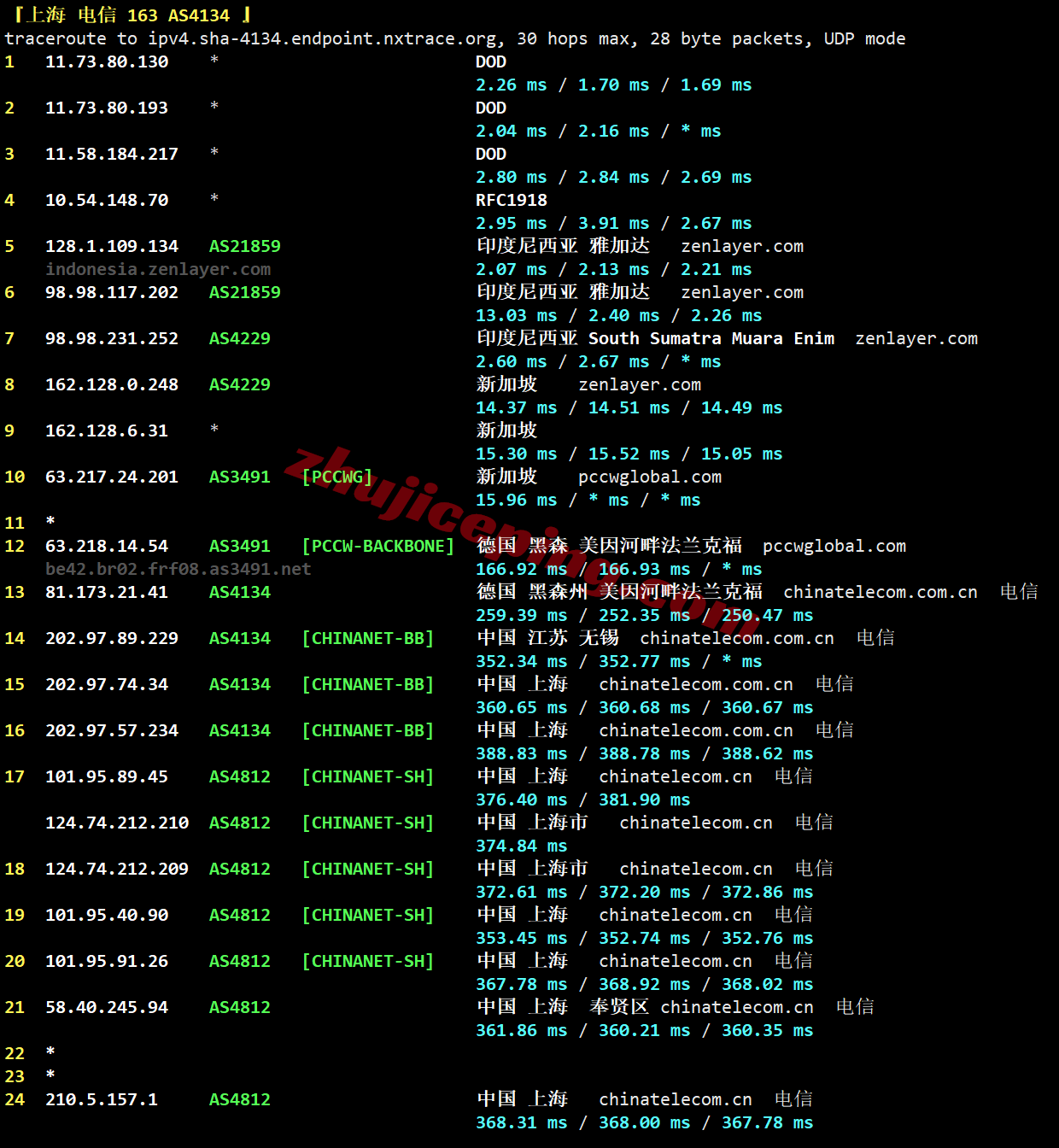This screenshot has width=1059, height=1148.
Task: Select the latency value 15.96 ms
Action: [x=517, y=500]
